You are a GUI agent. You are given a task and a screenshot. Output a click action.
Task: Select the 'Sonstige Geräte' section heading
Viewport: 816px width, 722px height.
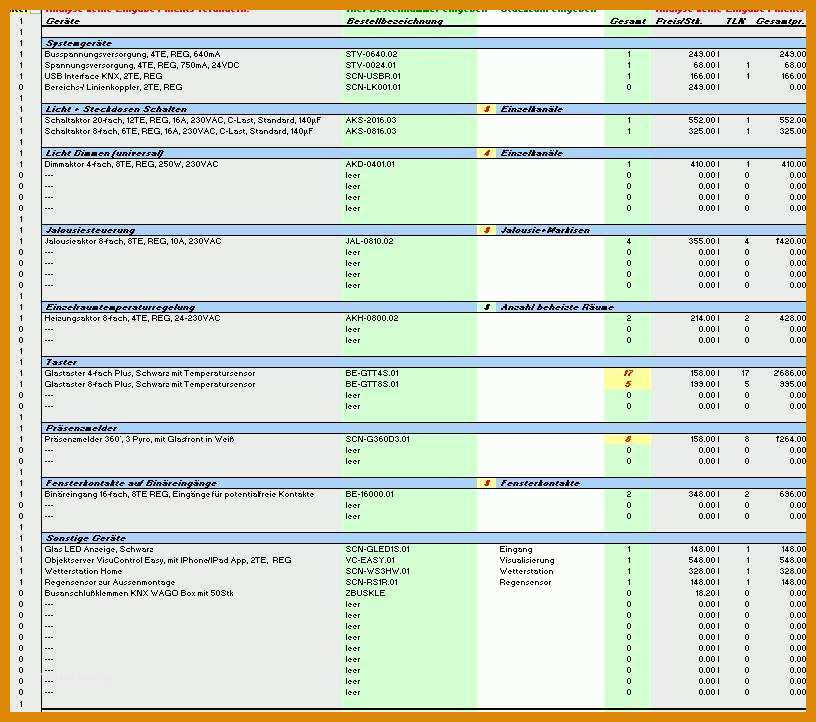(x=85, y=538)
